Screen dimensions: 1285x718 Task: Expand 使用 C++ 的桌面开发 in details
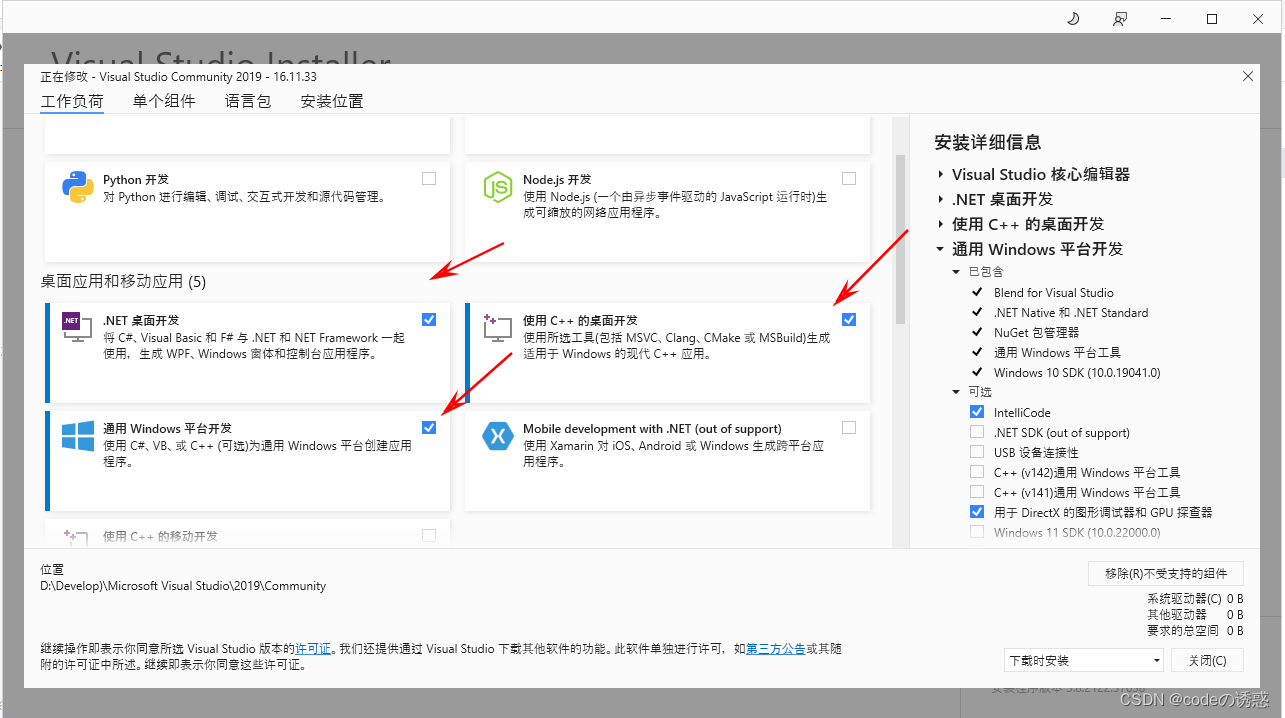[x=941, y=224]
